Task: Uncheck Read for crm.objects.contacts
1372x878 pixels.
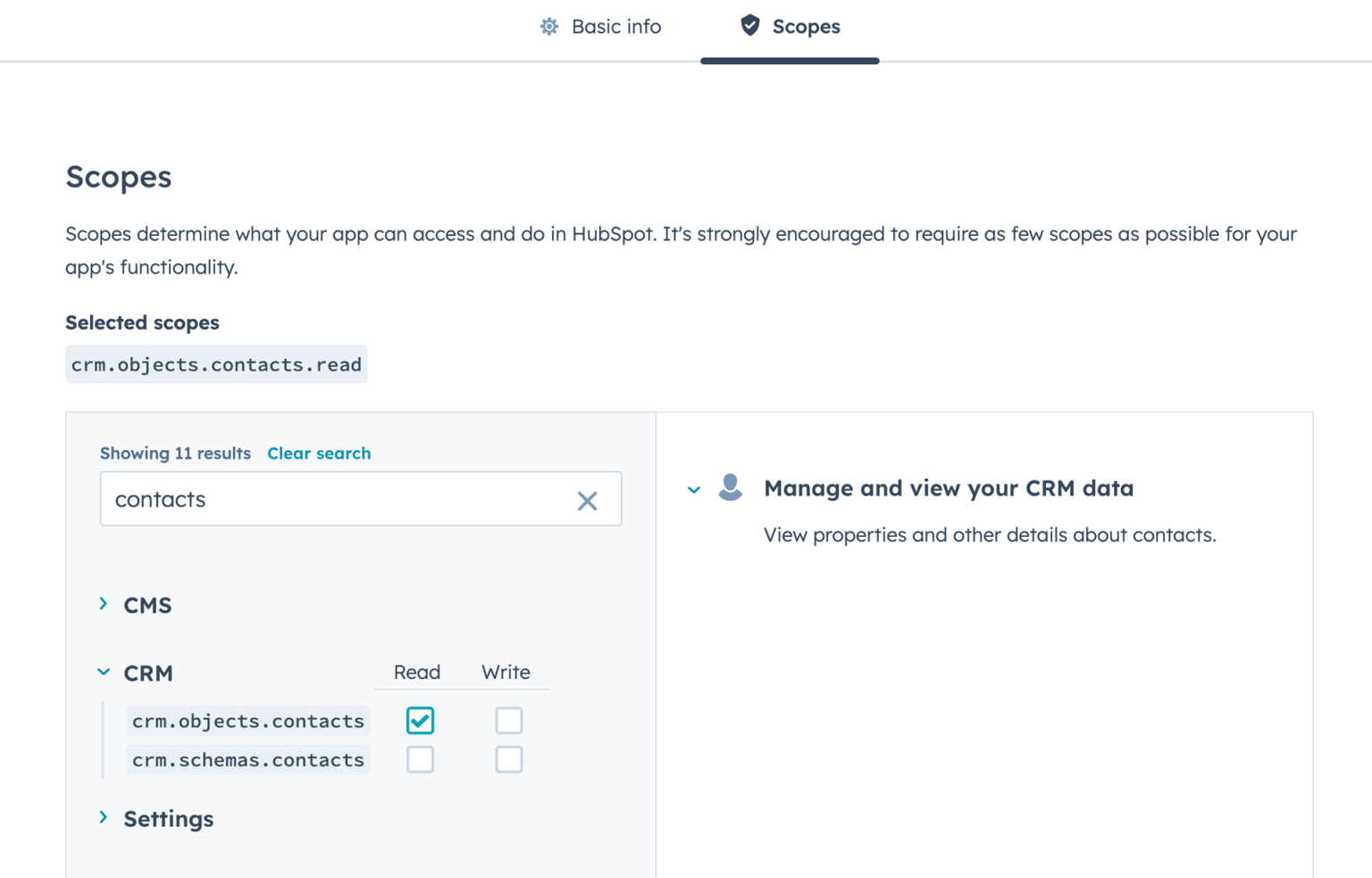Action: click(420, 721)
